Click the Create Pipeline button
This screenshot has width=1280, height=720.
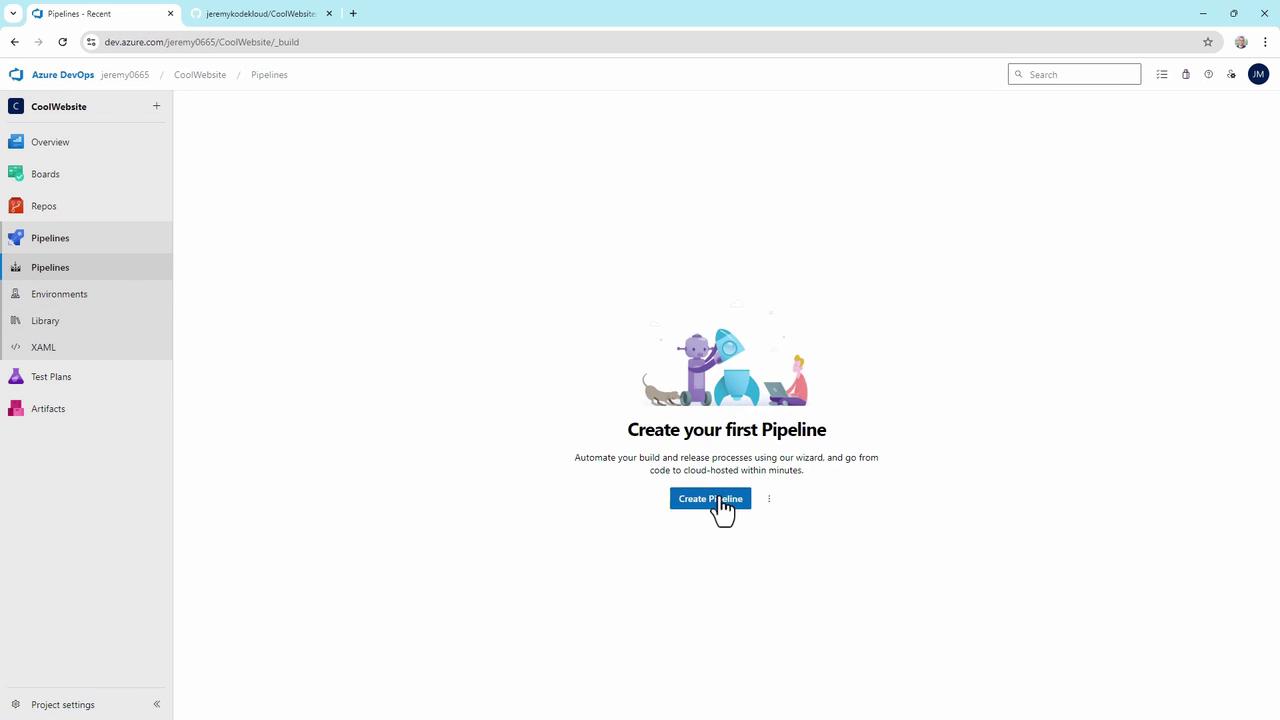[x=710, y=499]
